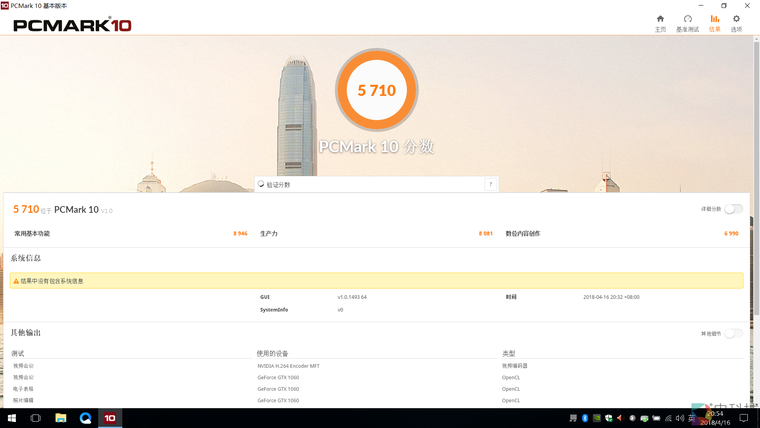The image size is (760, 428).
Task: Go to the 主页 home tab
Action: (660, 23)
